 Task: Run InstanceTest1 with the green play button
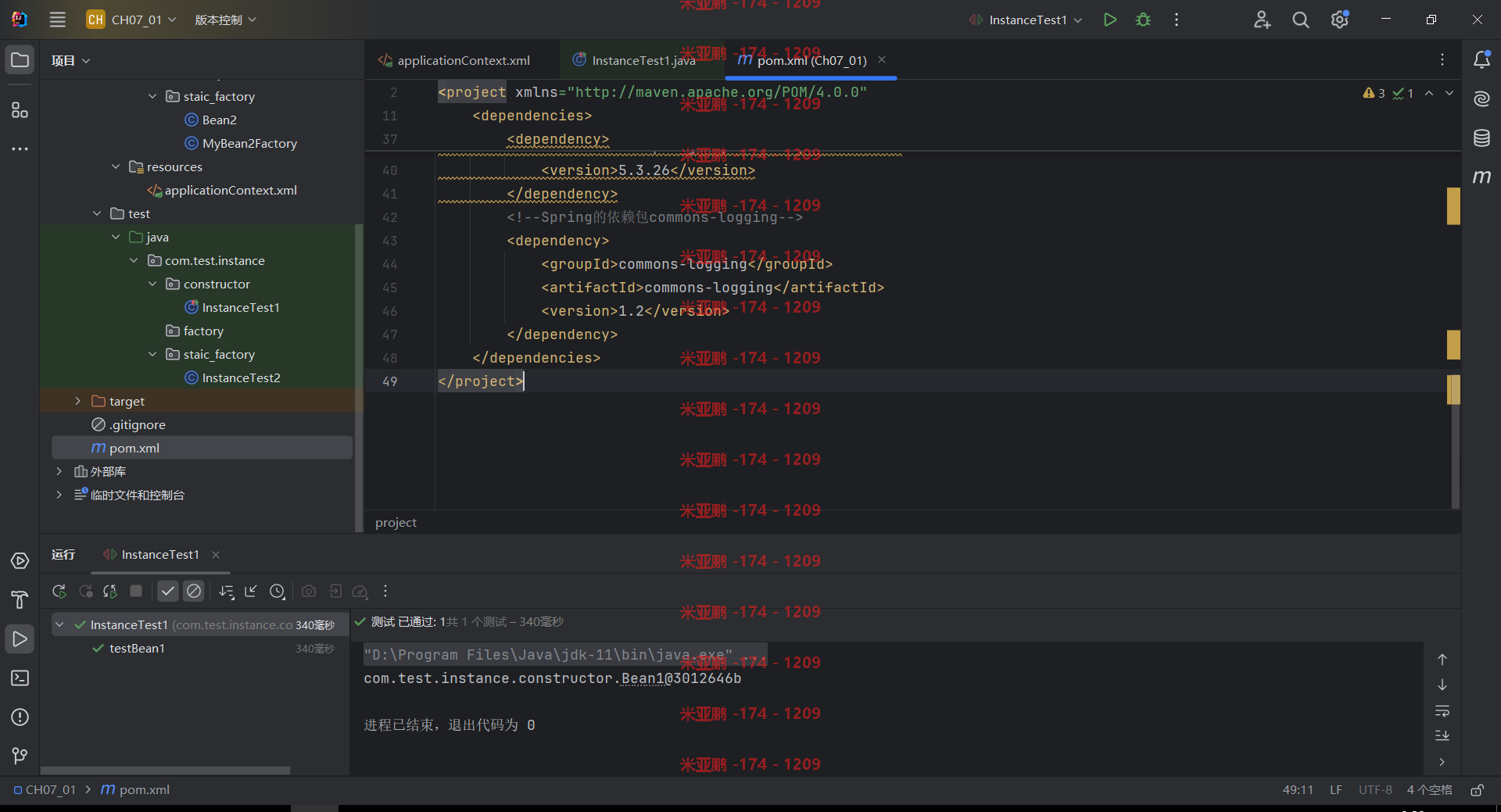(1109, 20)
